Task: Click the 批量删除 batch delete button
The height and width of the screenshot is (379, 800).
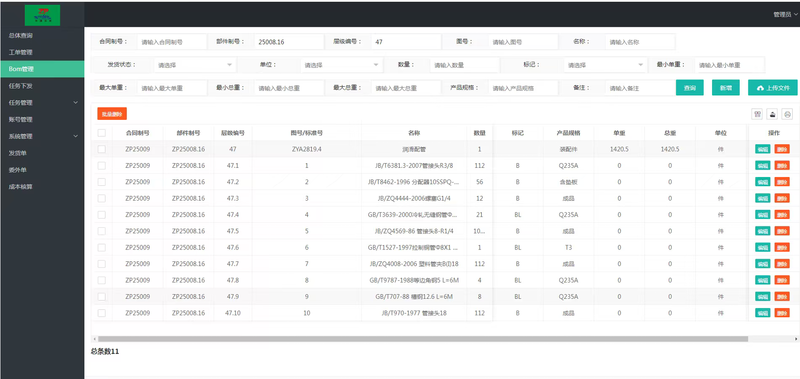Action: pyautogui.click(x=112, y=114)
